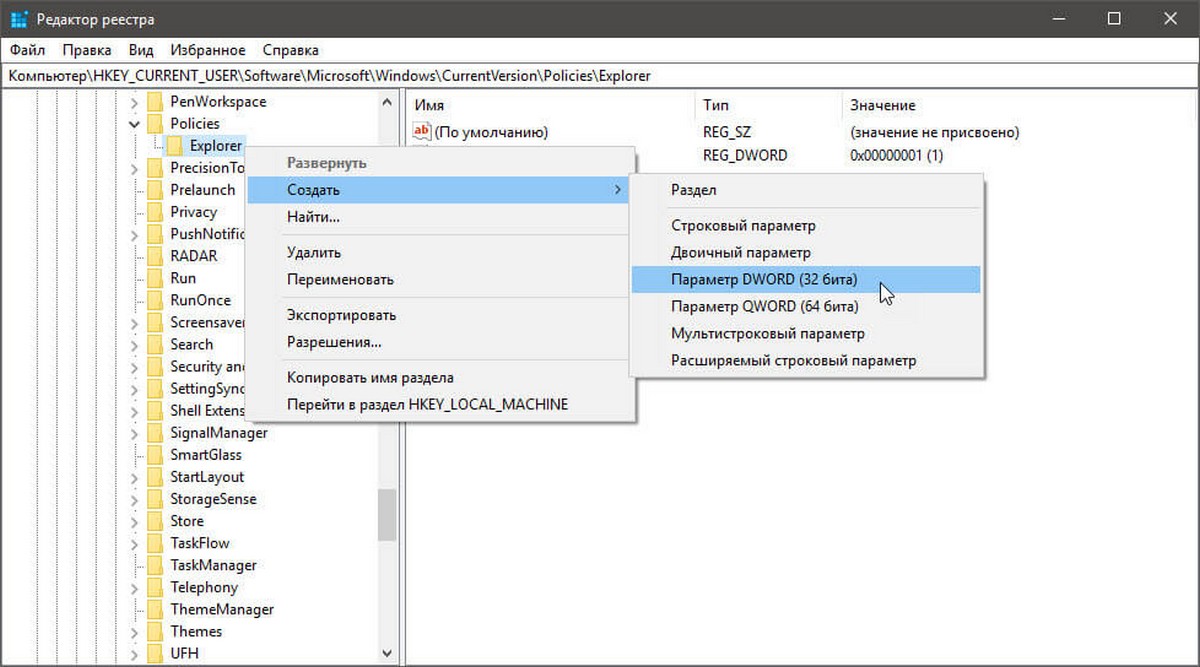Viewport: 1200px width, 667px height.
Task: Expand the Telephony node arrow
Action: click(x=134, y=587)
